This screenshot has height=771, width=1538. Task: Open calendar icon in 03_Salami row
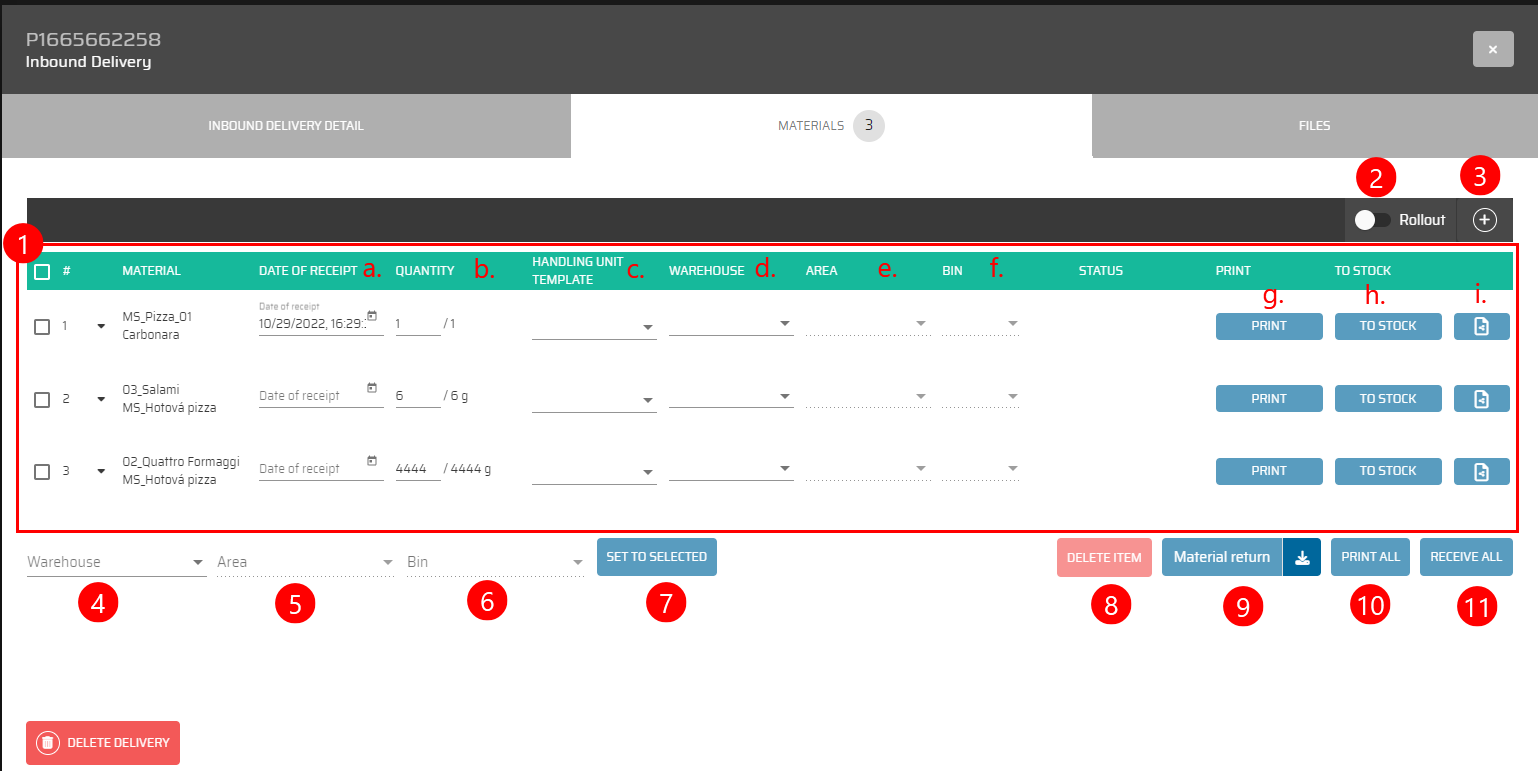tap(372, 388)
